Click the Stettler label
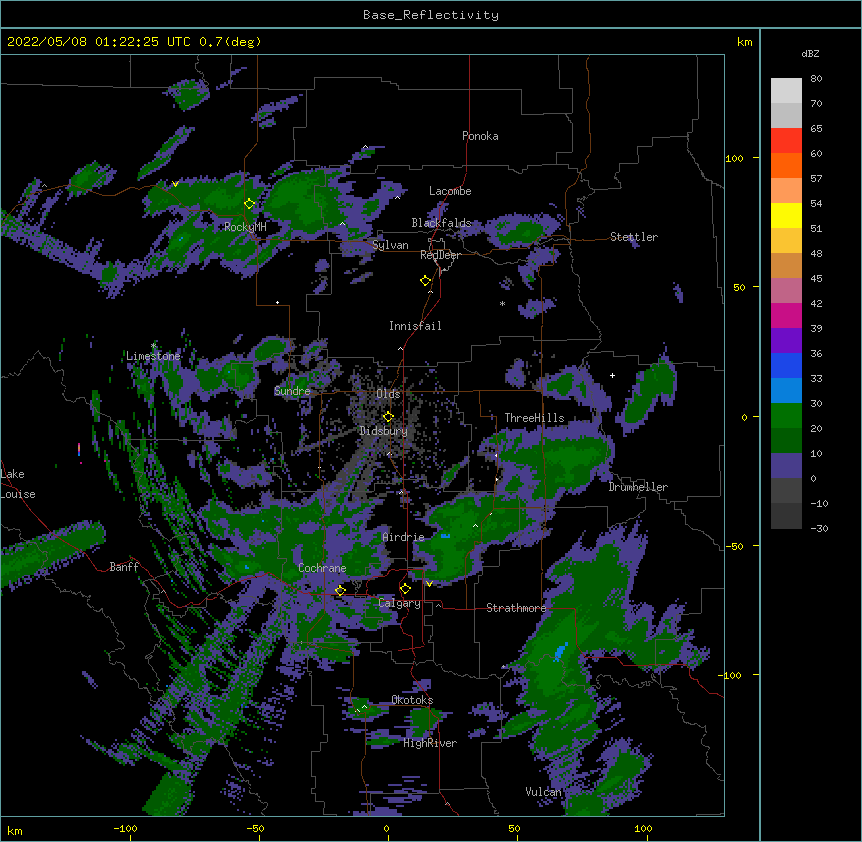862x842 pixels. pyautogui.click(x=634, y=237)
